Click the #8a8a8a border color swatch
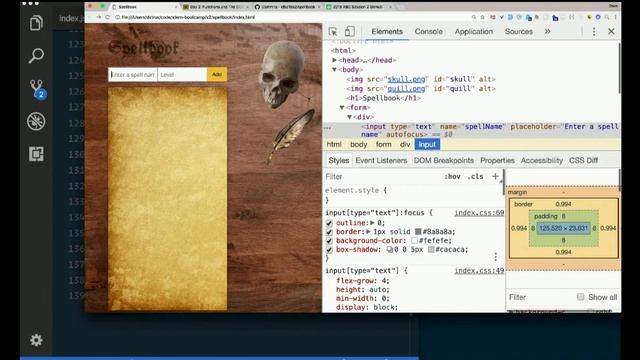The width and height of the screenshot is (640, 360). tap(418, 231)
